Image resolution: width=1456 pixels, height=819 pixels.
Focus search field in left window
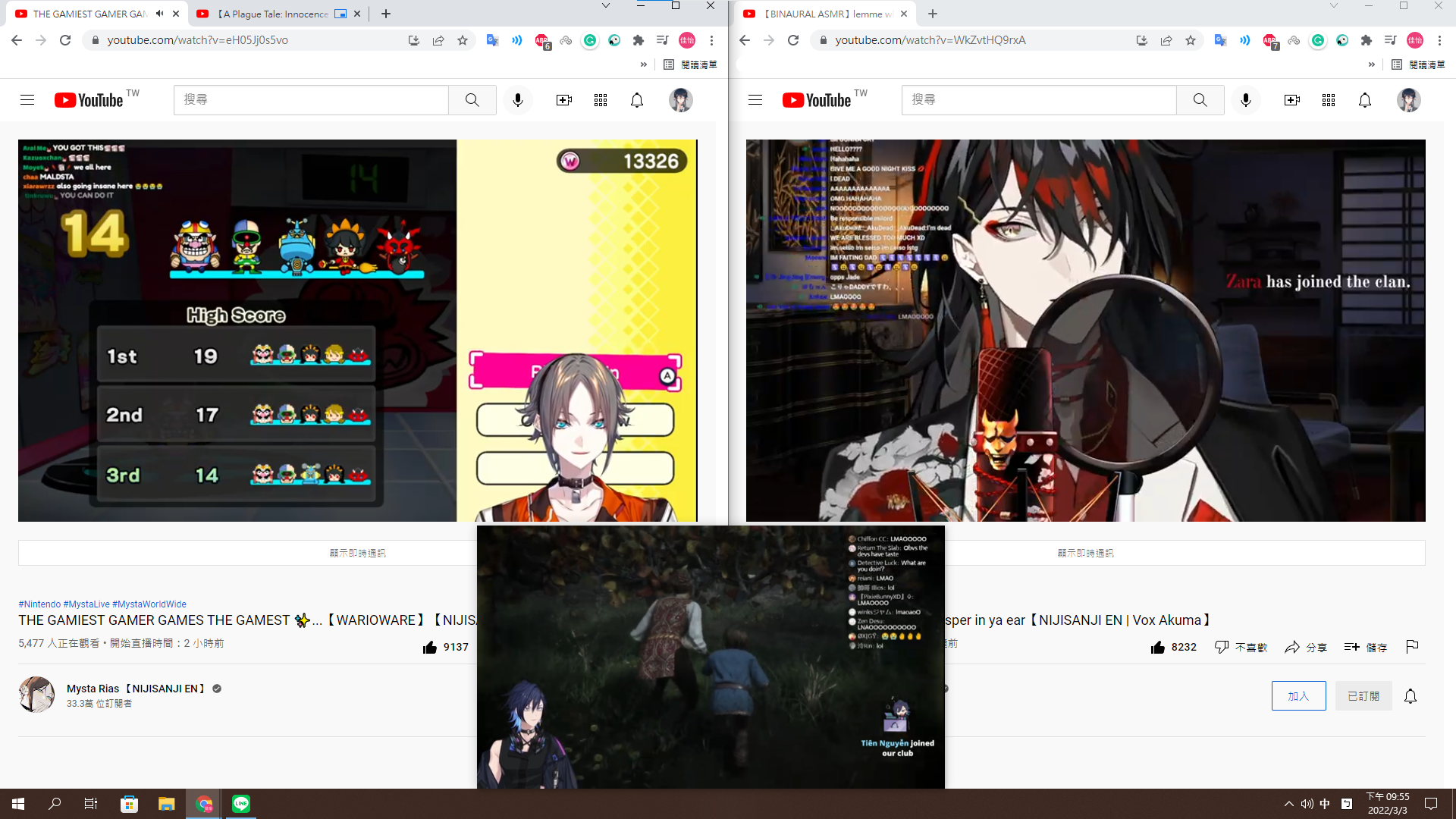click(x=311, y=100)
